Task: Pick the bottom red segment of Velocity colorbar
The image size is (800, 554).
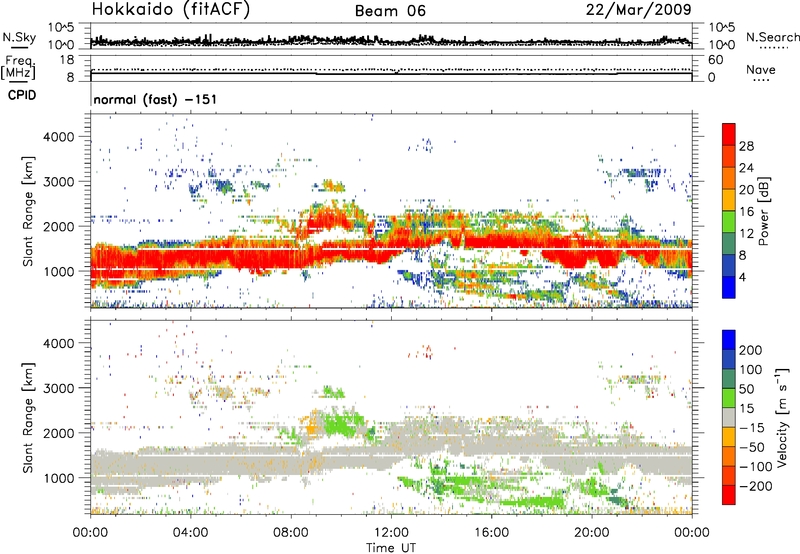Action: (x=729, y=495)
